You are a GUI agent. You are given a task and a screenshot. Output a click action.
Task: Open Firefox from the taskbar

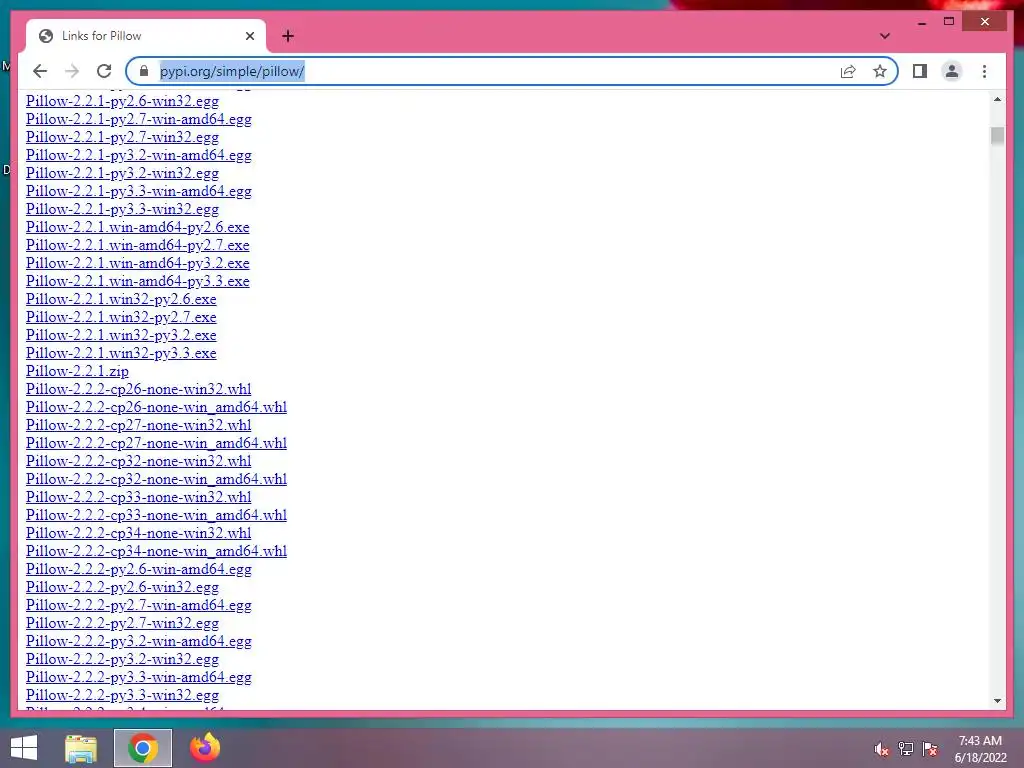[x=205, y=748]
